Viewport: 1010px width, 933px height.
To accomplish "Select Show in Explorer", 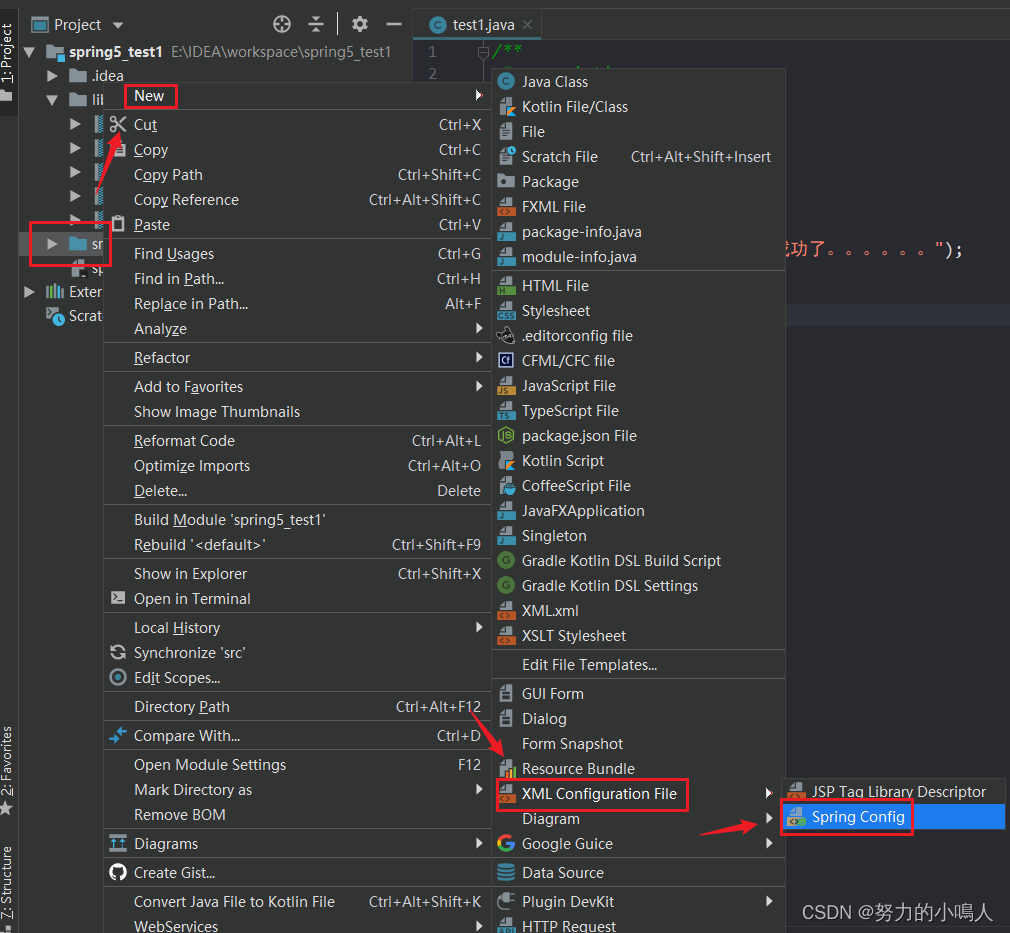I will click(x=298, y=573).
